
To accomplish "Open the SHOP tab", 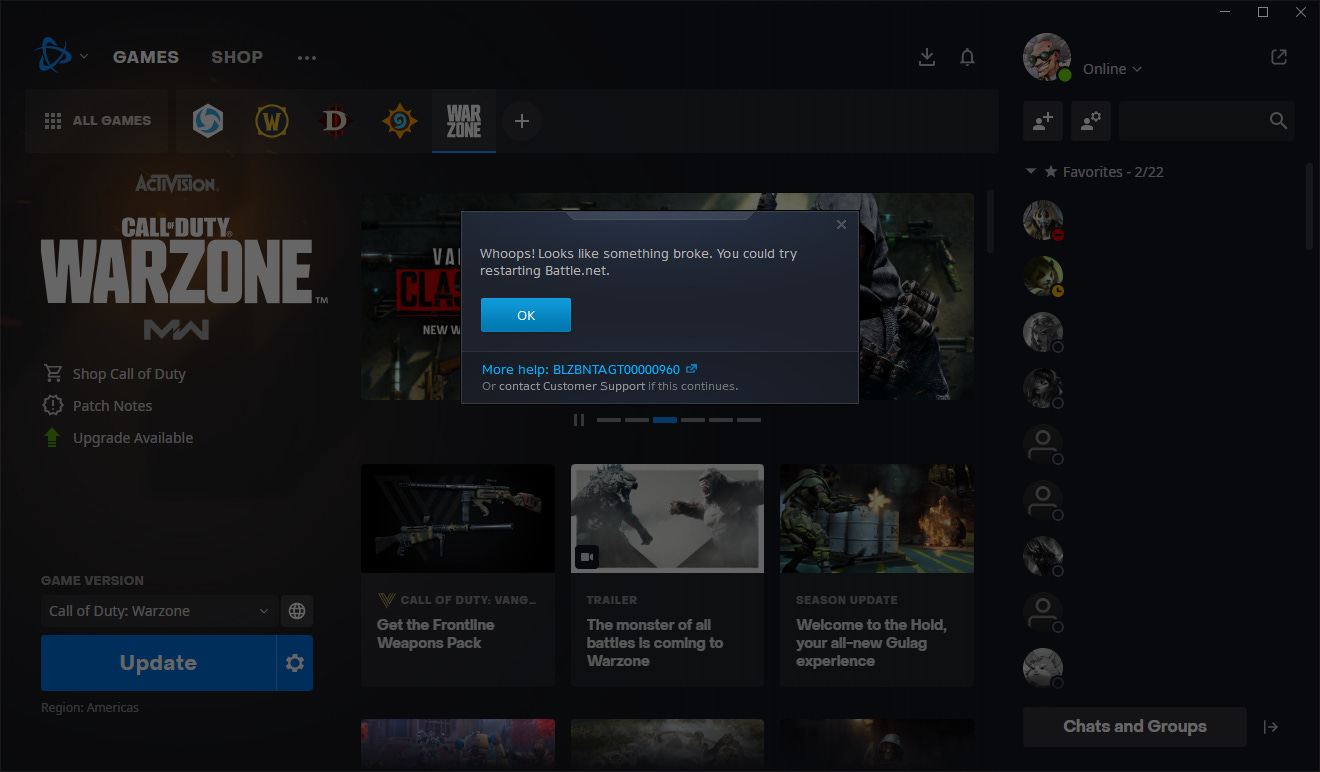I will coord(237,57).
